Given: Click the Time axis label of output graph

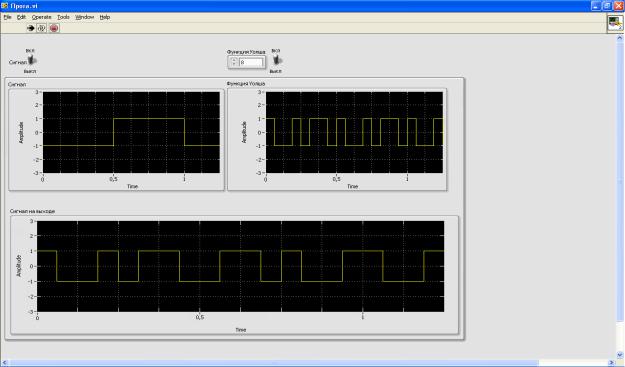Looking at the screenshot, I should click(240, 330).
